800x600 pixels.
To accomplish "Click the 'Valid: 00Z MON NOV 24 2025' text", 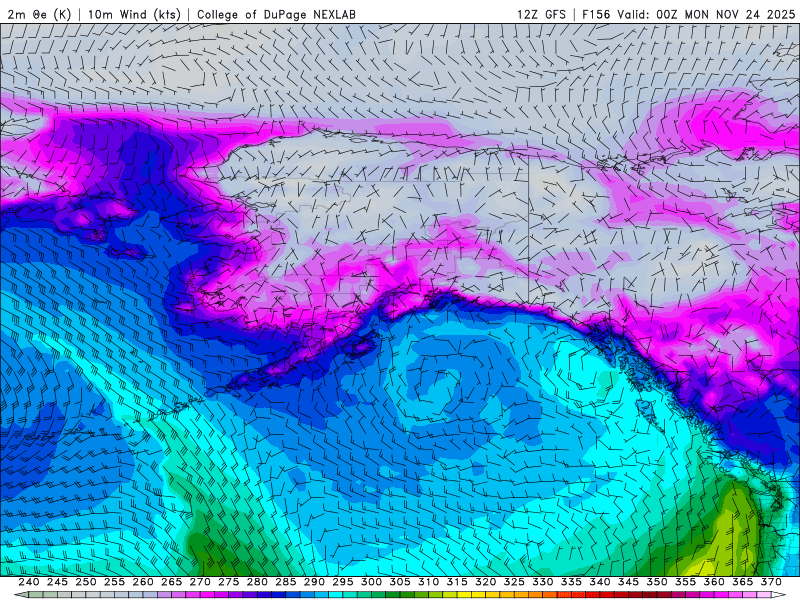I will (x=706, y=14).
